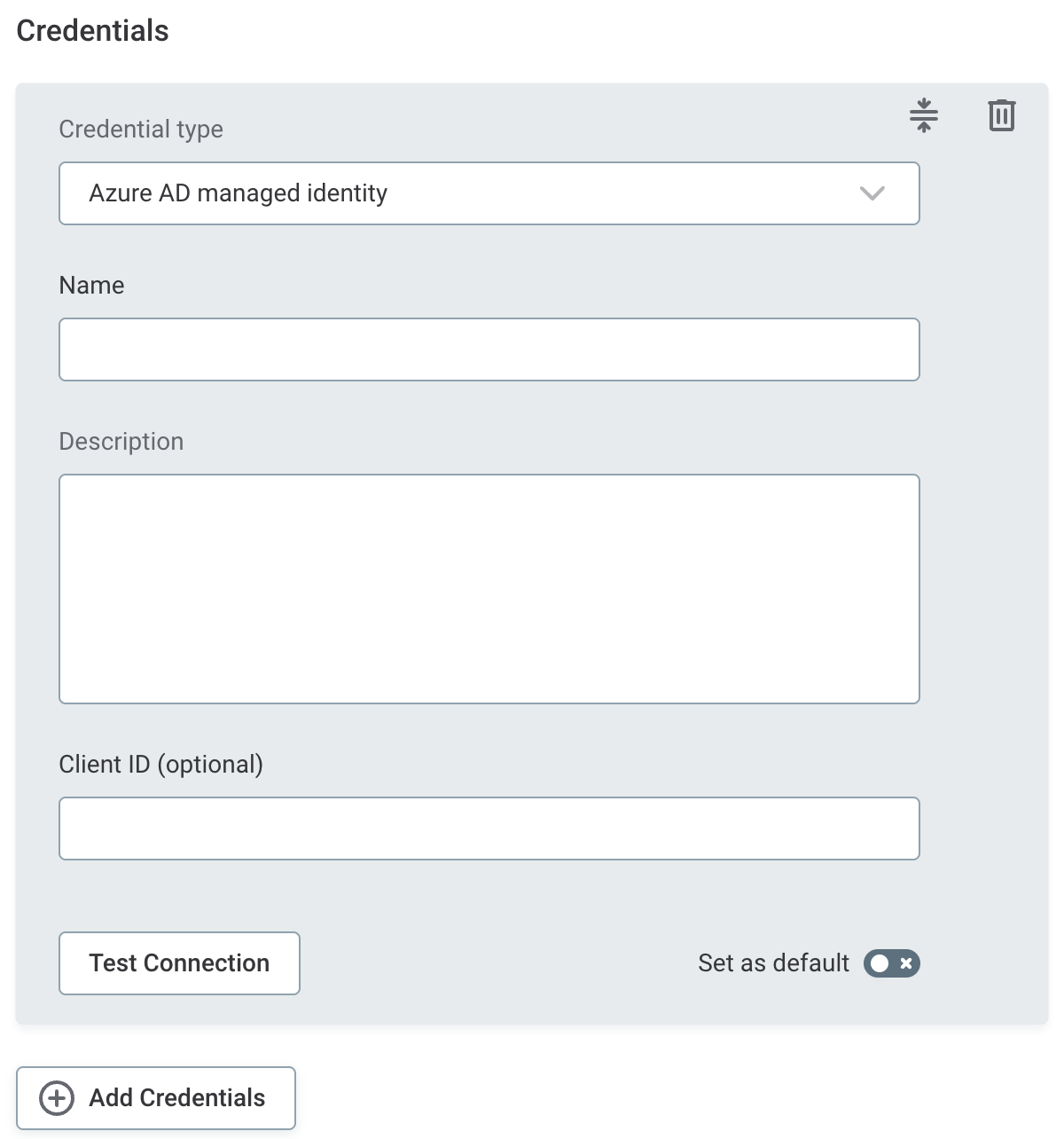Click the X mark inside the default toggle

point(905,963)
